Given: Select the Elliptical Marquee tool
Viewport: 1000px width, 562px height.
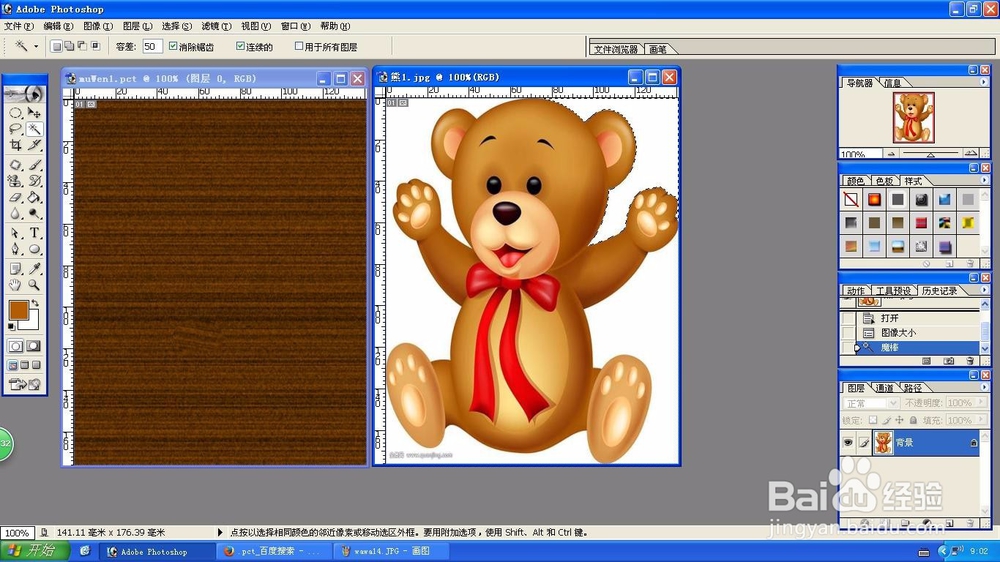Looking at the screenshot, I should pyautogui.click(x=15, y=113).
